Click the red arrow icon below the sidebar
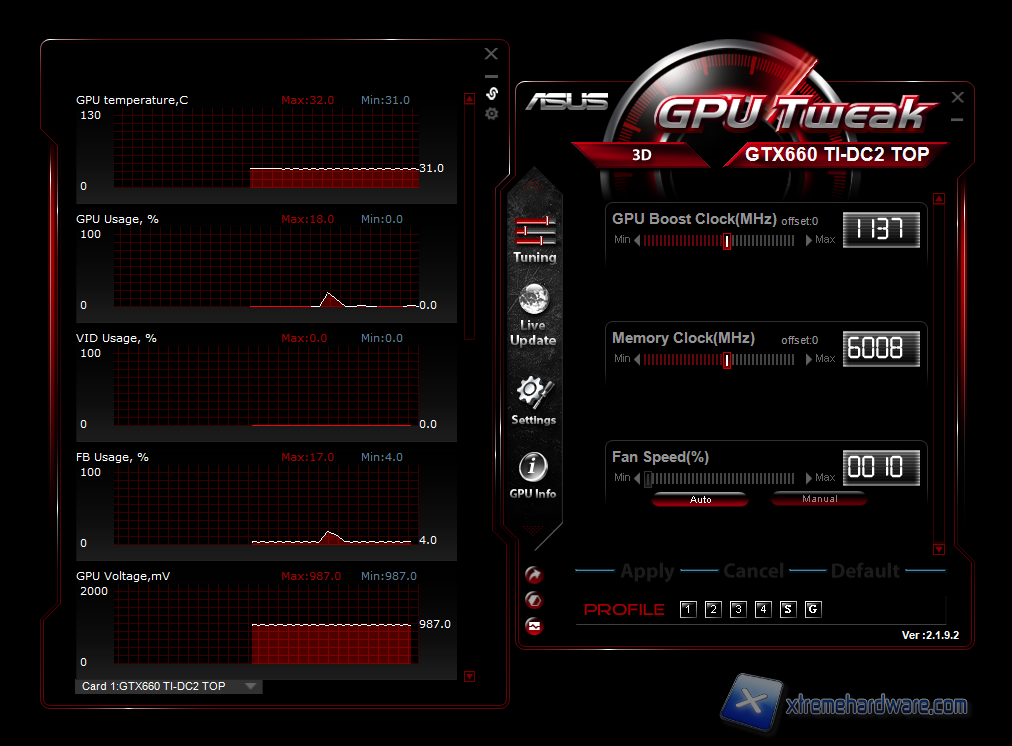 point(534,575)
